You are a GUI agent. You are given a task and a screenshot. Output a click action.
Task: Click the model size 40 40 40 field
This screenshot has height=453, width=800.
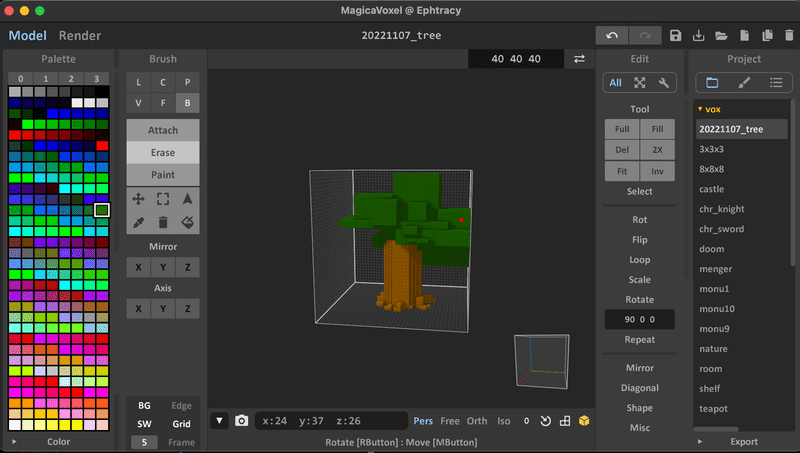point(516,59)
